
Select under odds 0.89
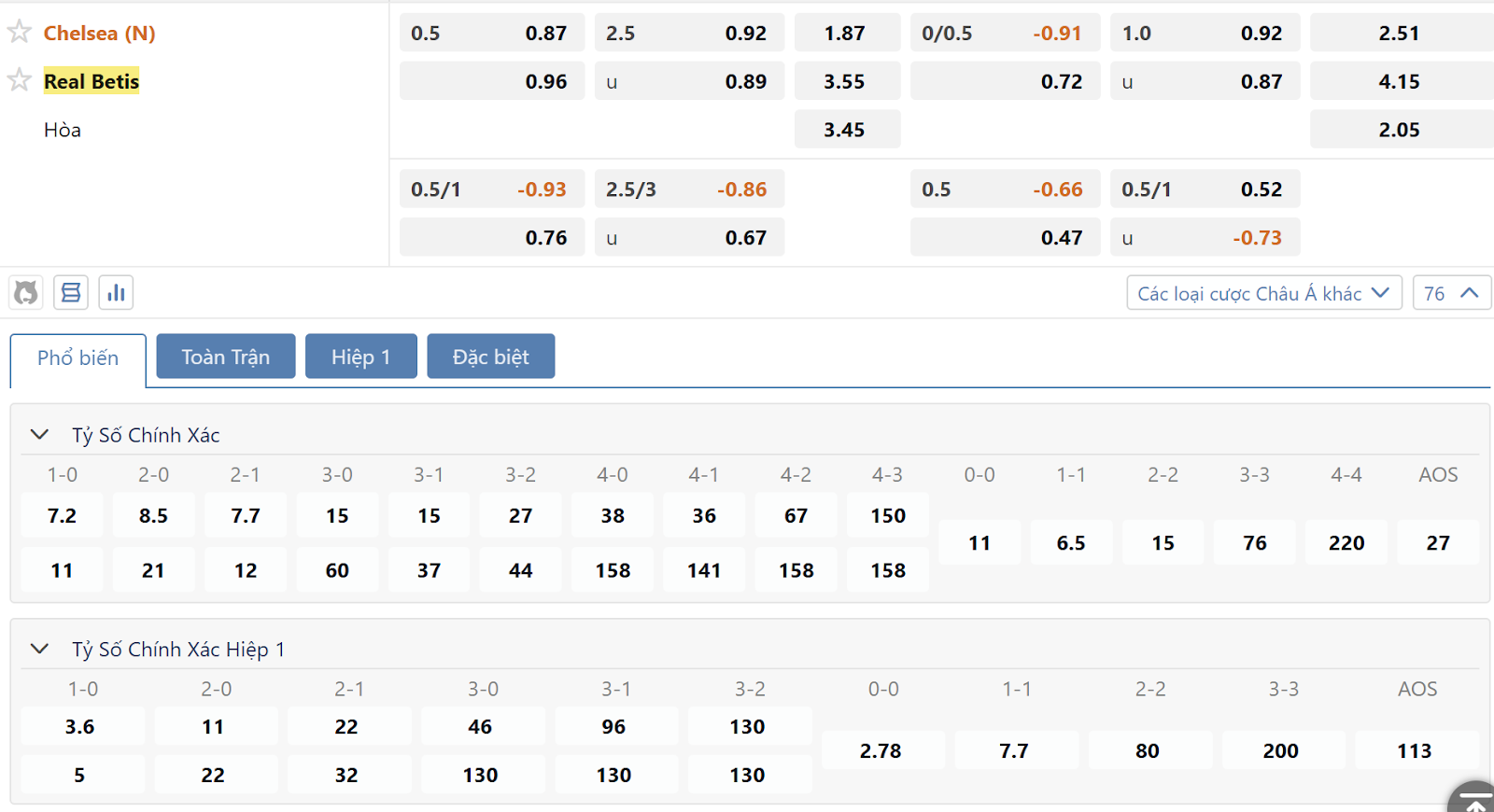click(689, 81)
